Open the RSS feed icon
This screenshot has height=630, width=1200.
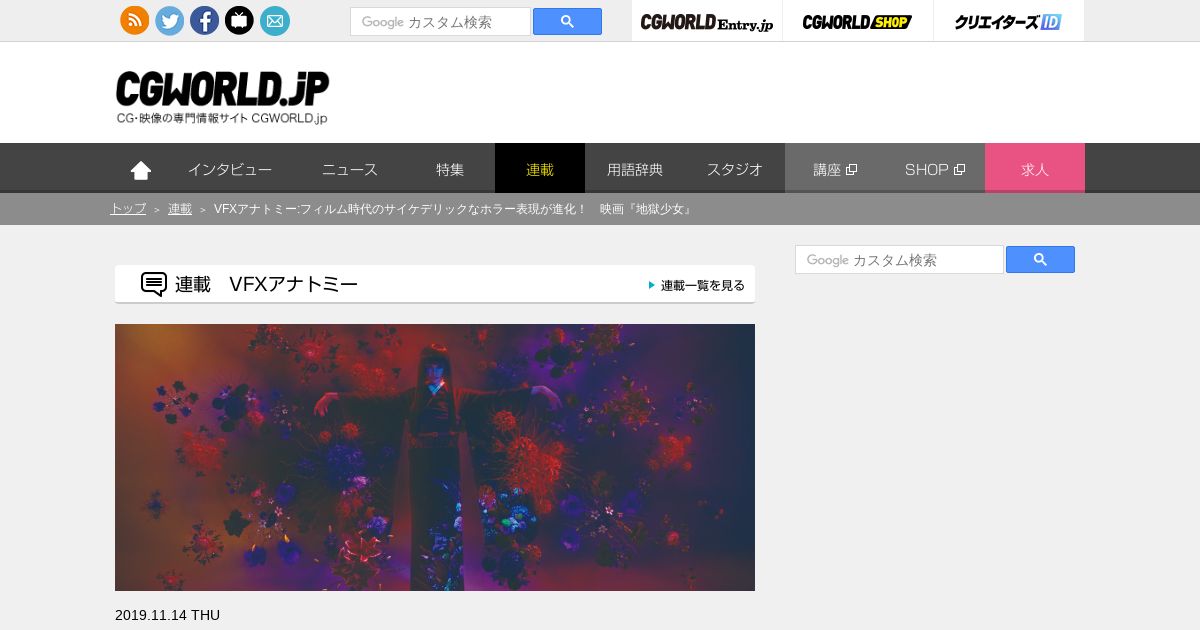pos(135,20)
